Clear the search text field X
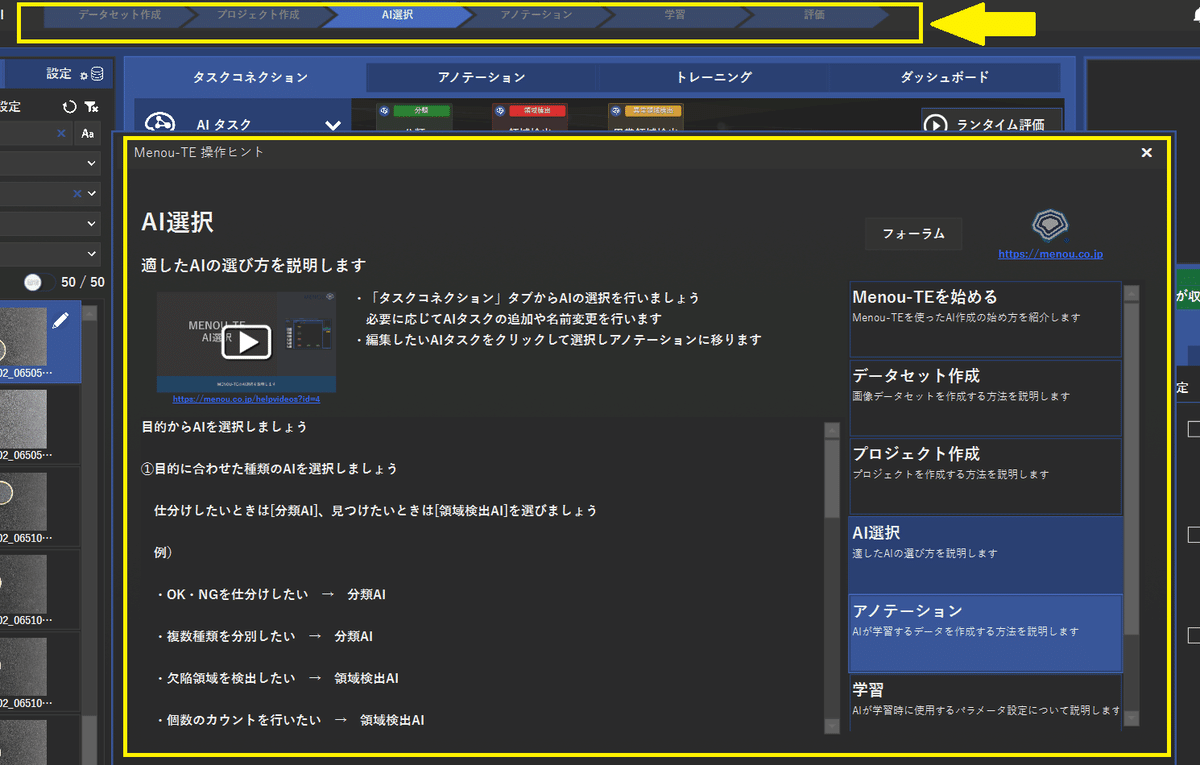 61,133
